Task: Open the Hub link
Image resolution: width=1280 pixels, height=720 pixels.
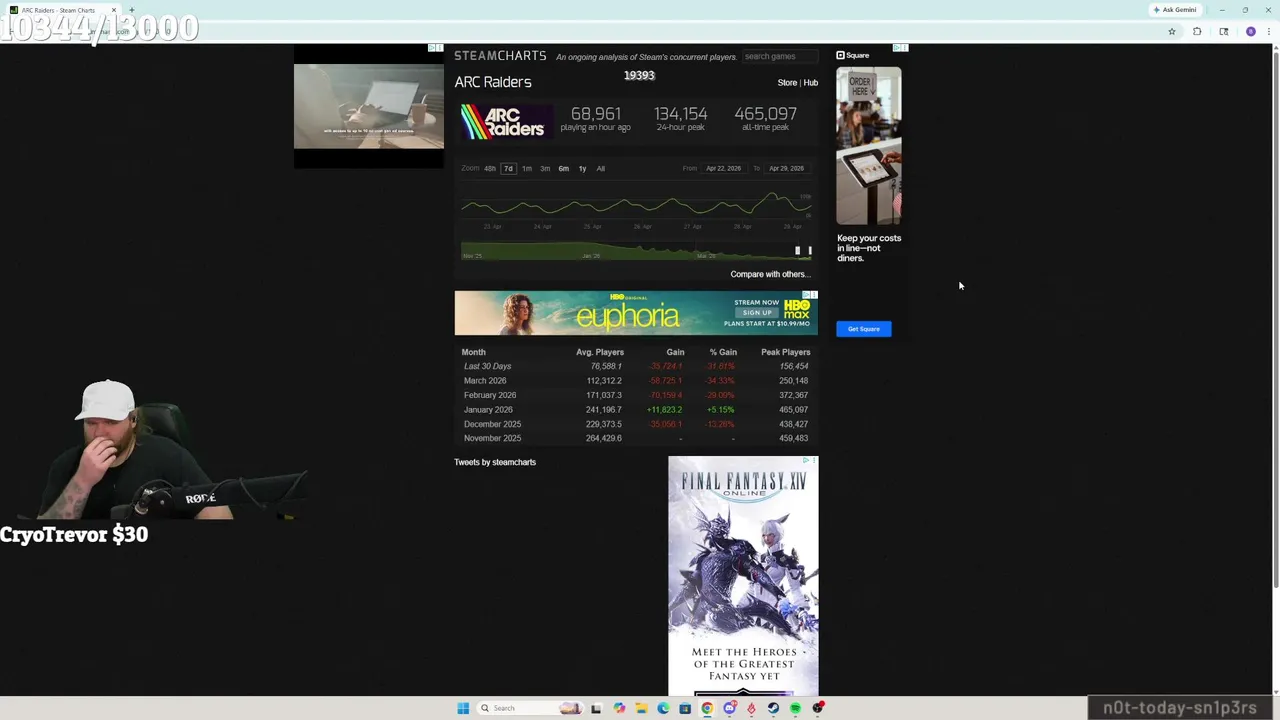Action: tap(811, 83)
